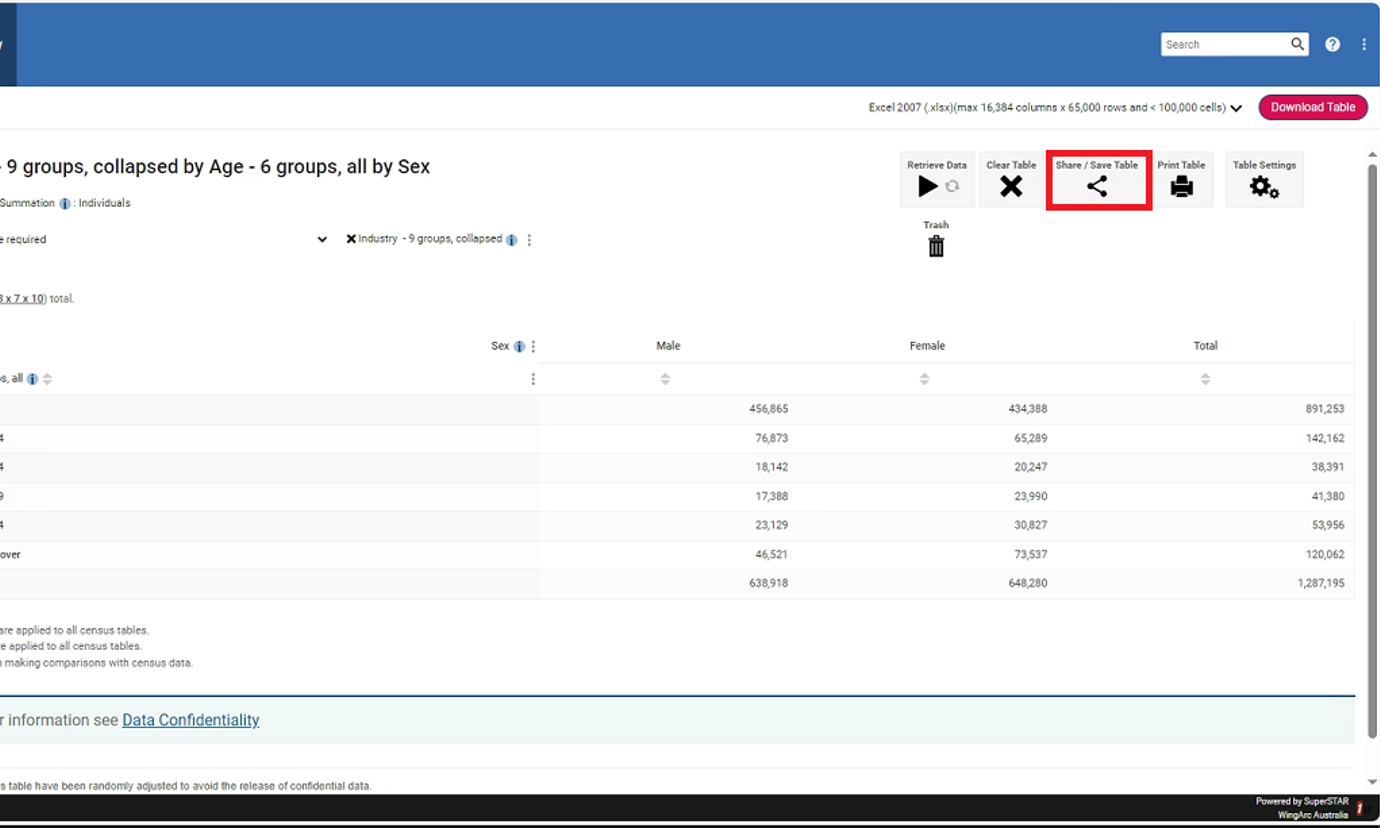Open Share / Save Table
Image resolution: width=1380 pixels, height=828 pixels.
(1097, 186)
